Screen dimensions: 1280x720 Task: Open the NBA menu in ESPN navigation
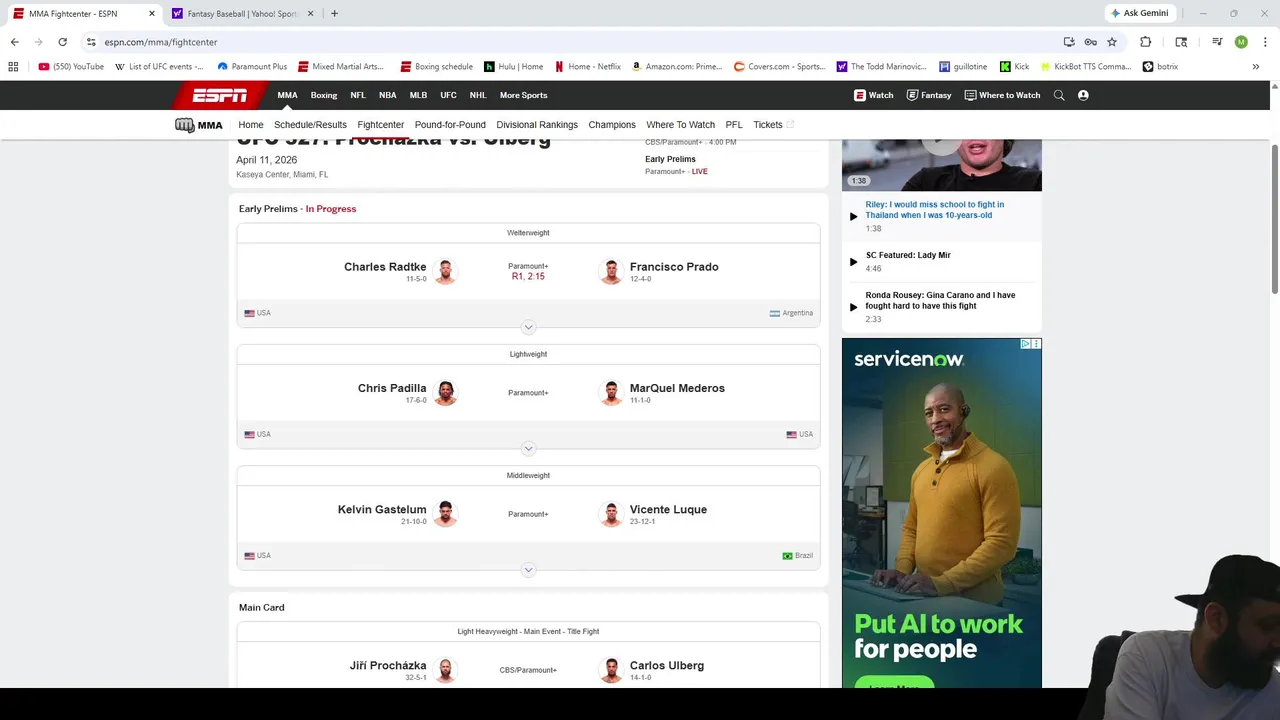coord(387,95)
